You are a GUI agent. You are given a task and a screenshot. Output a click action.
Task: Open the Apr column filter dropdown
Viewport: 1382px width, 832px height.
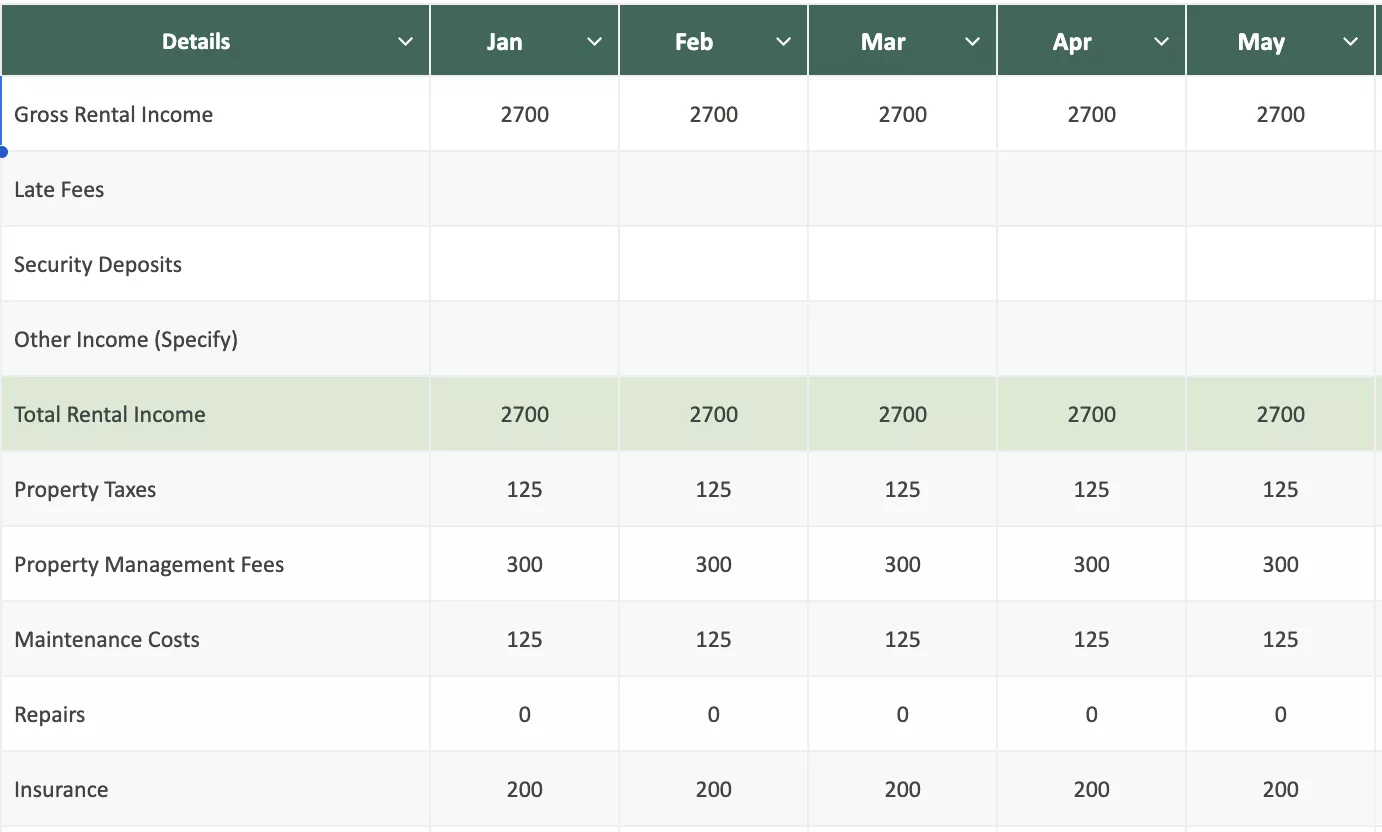click(x=1161, y=41)
